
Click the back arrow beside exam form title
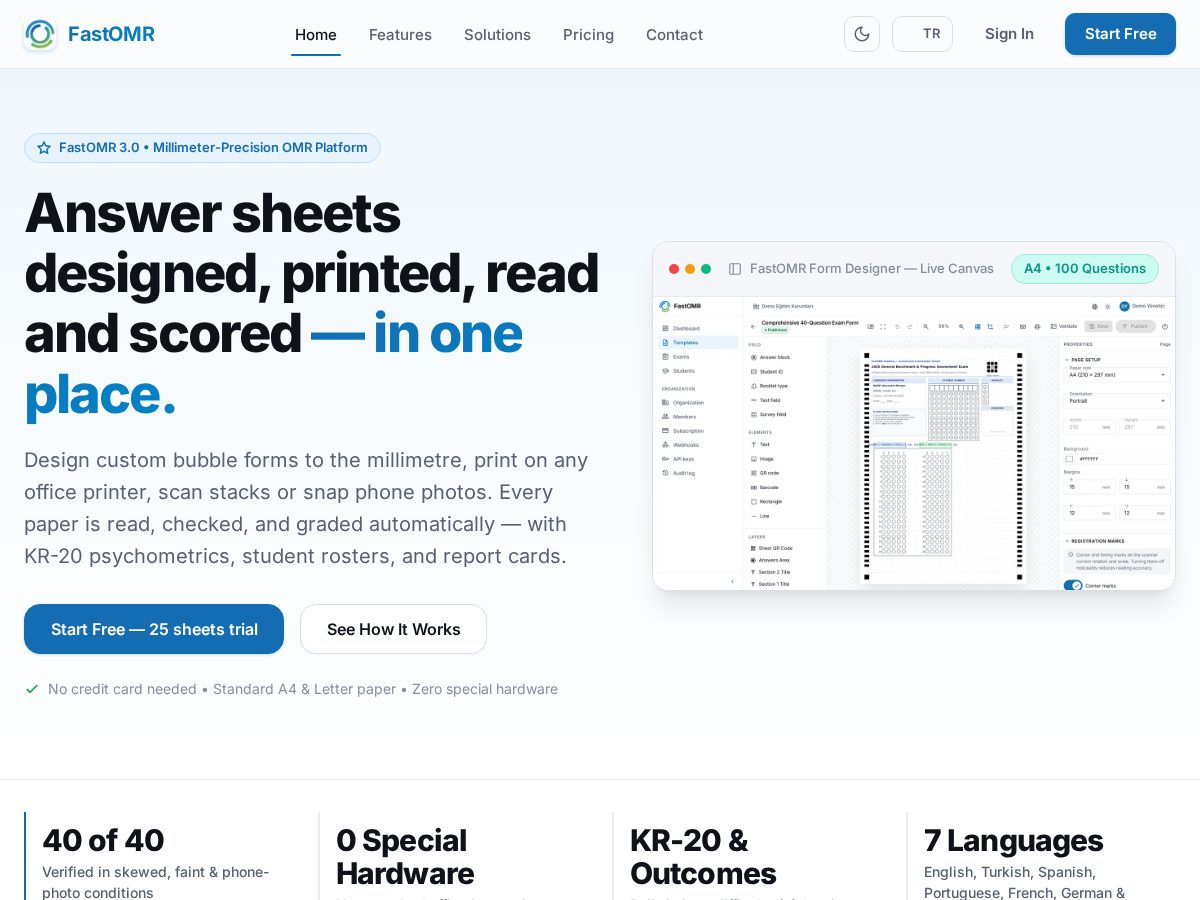(753, 326)
